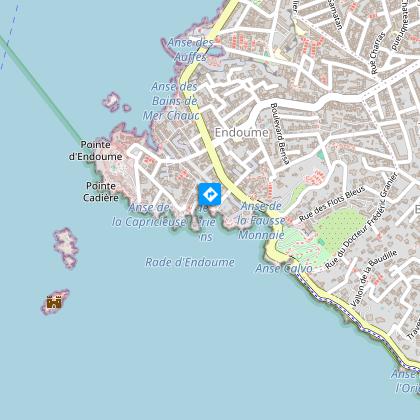420x420 pixels.
Task: Click the Vallon de la Baudille label
Action: tap(374, 277)
